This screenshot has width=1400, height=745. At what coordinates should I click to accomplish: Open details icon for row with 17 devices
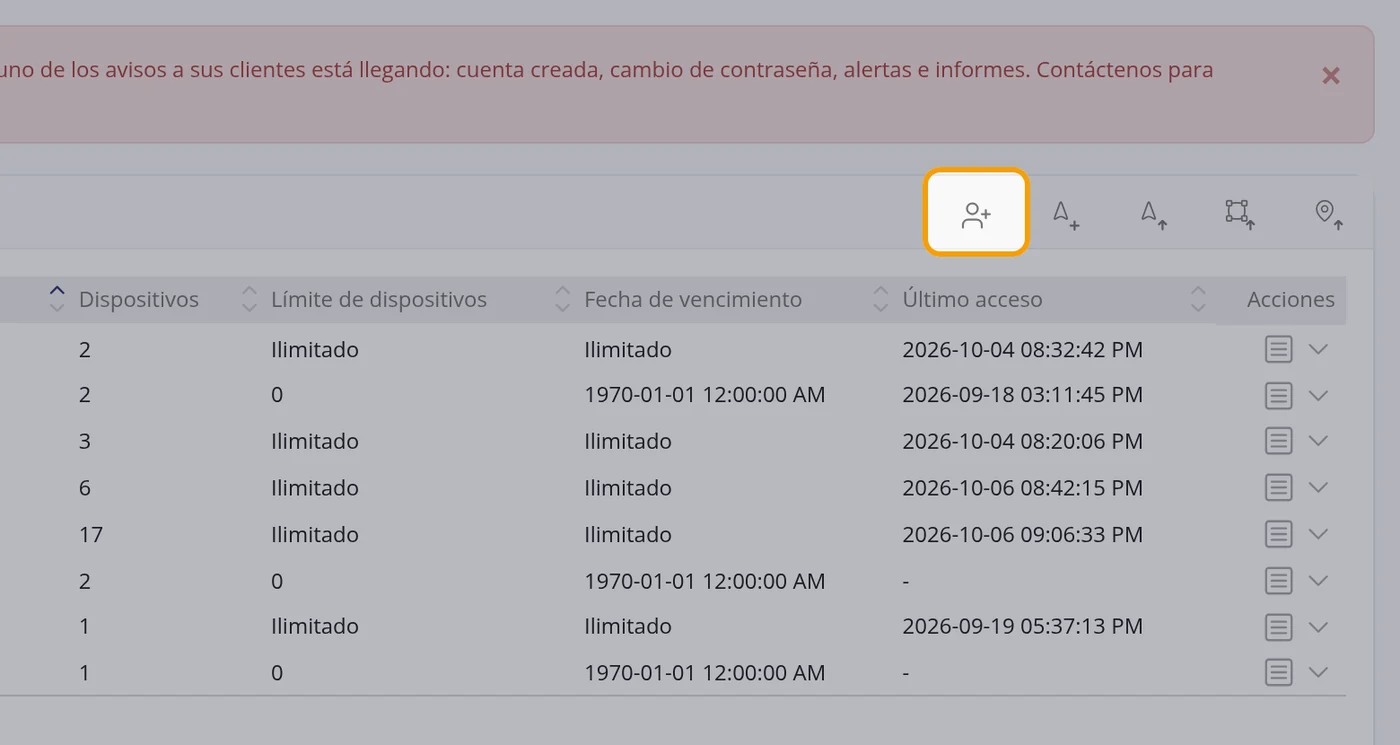(1278, 534)
